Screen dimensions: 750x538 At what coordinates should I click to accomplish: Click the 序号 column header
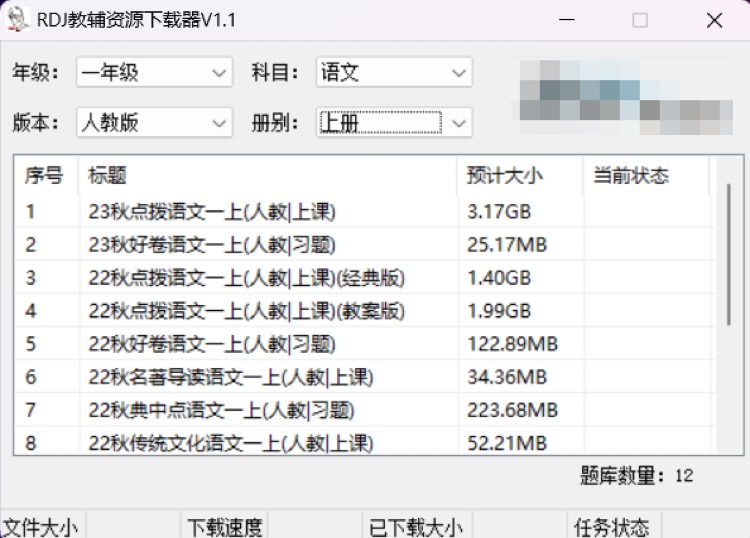click(x=46, y=176)
